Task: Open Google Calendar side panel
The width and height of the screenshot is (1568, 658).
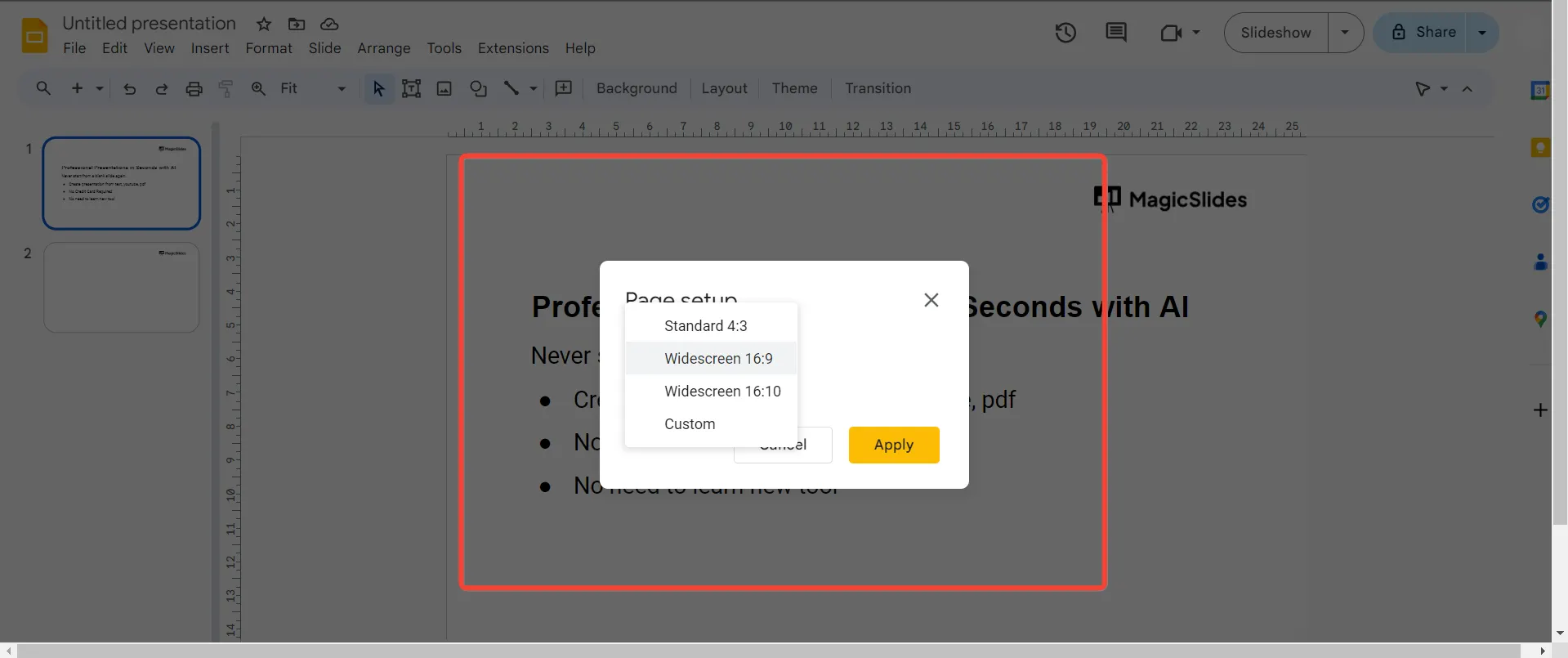Action: pyautogui.click(x=1540, y=90)
